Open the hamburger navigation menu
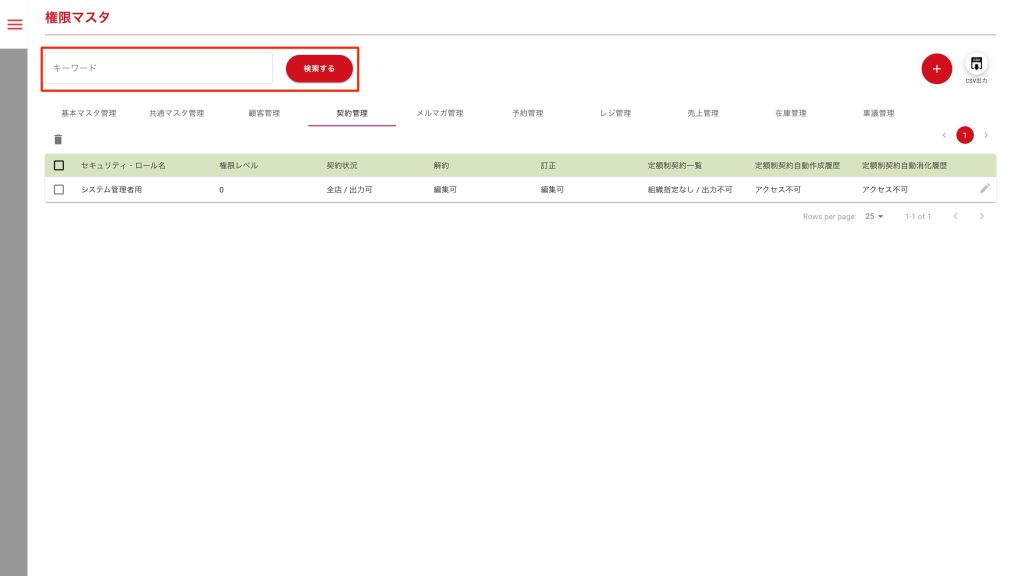The height and width of the screenshot is (576, 1024). coord(15,24)
